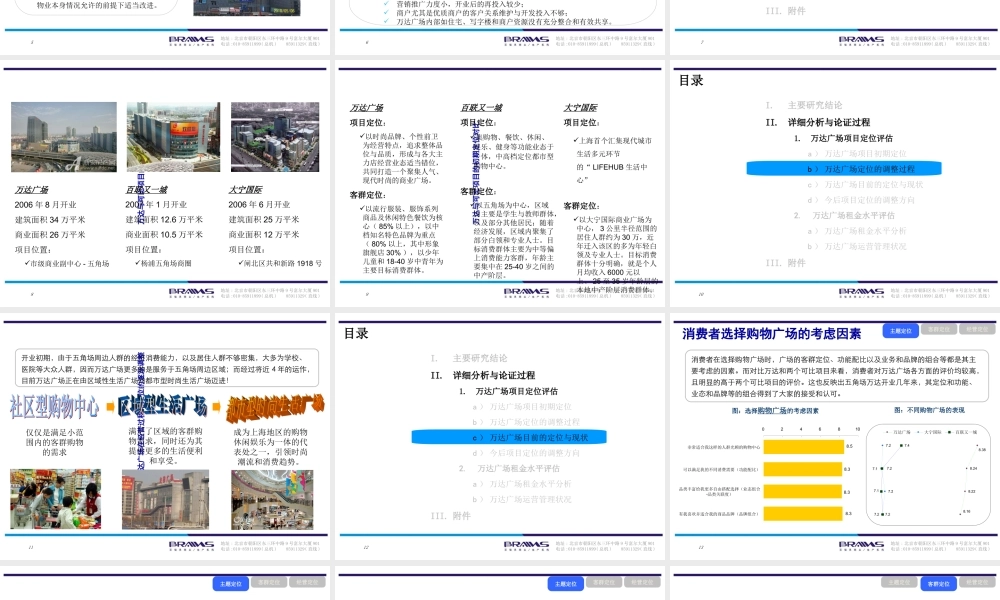Click the slide title '消费者选择购物广场的考虑因素'
This screenshot has height=600, width=1000.
[772, 333]
